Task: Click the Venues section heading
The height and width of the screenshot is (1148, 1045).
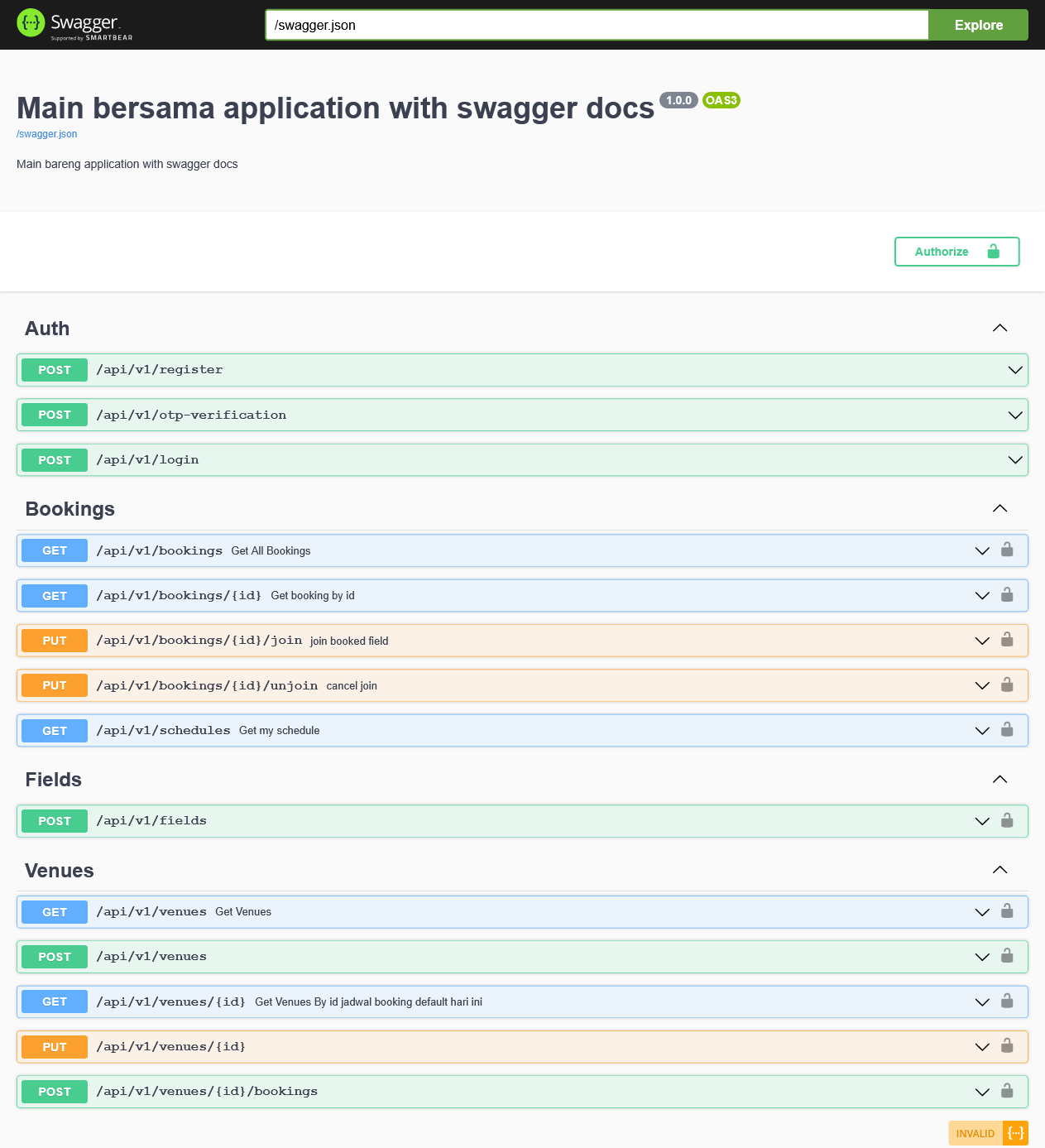Action: (x=59, y=871)
